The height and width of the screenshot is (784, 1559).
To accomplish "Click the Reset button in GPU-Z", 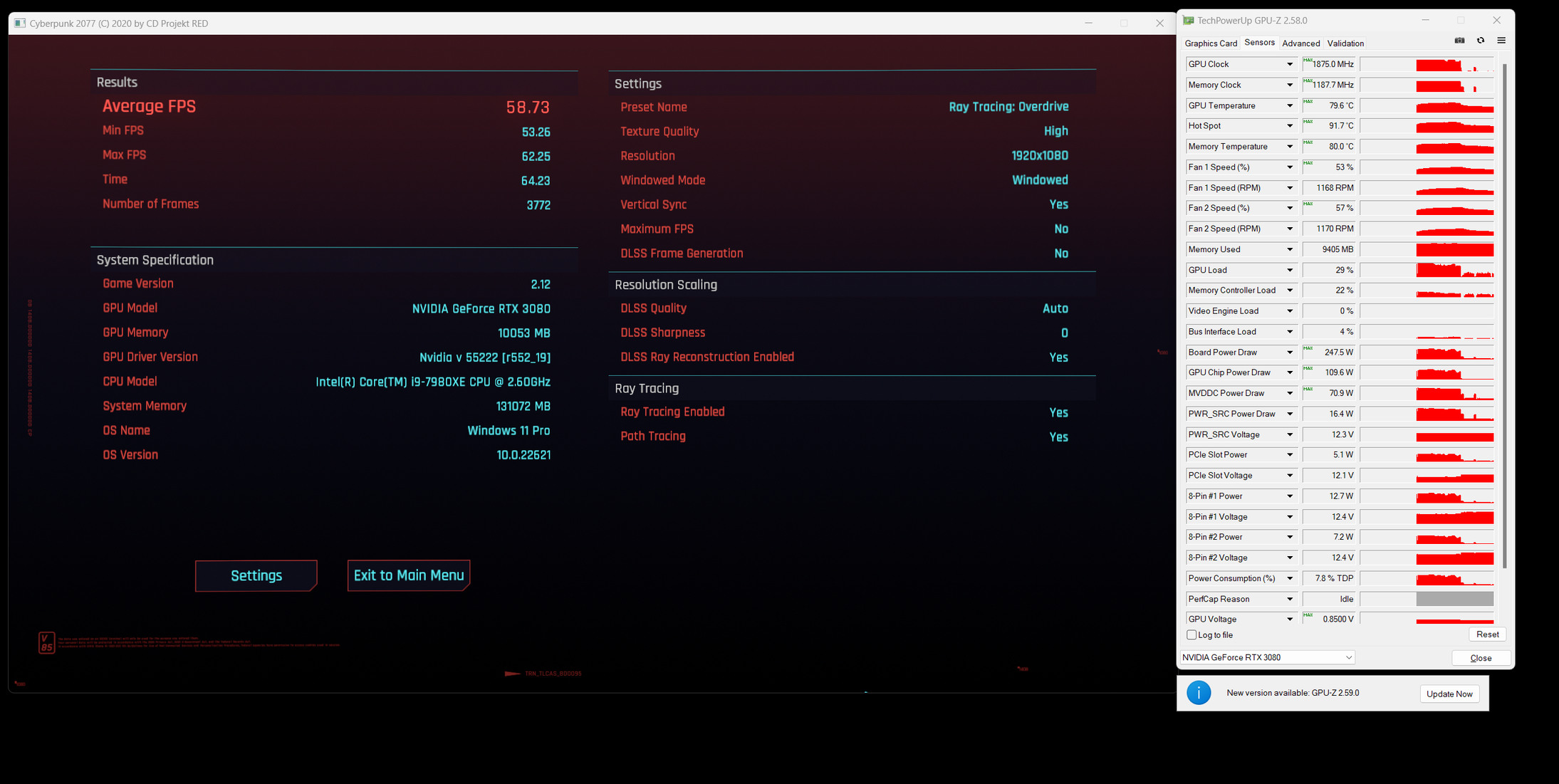I will click(1487, 634).
